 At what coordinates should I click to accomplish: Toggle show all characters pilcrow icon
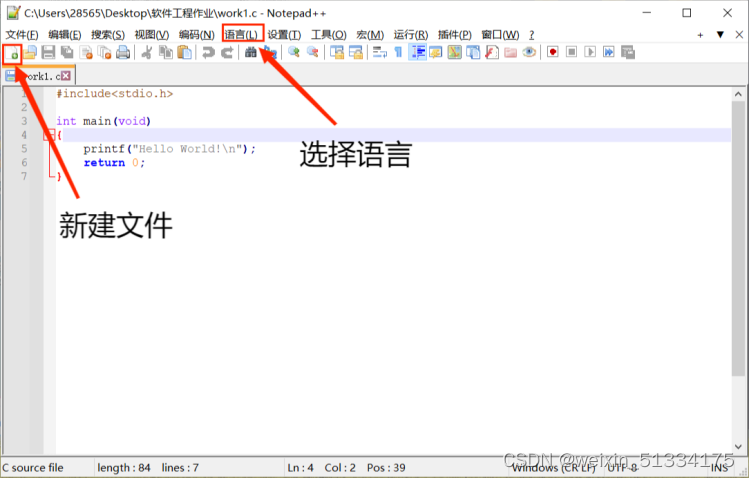coord(398,52)
